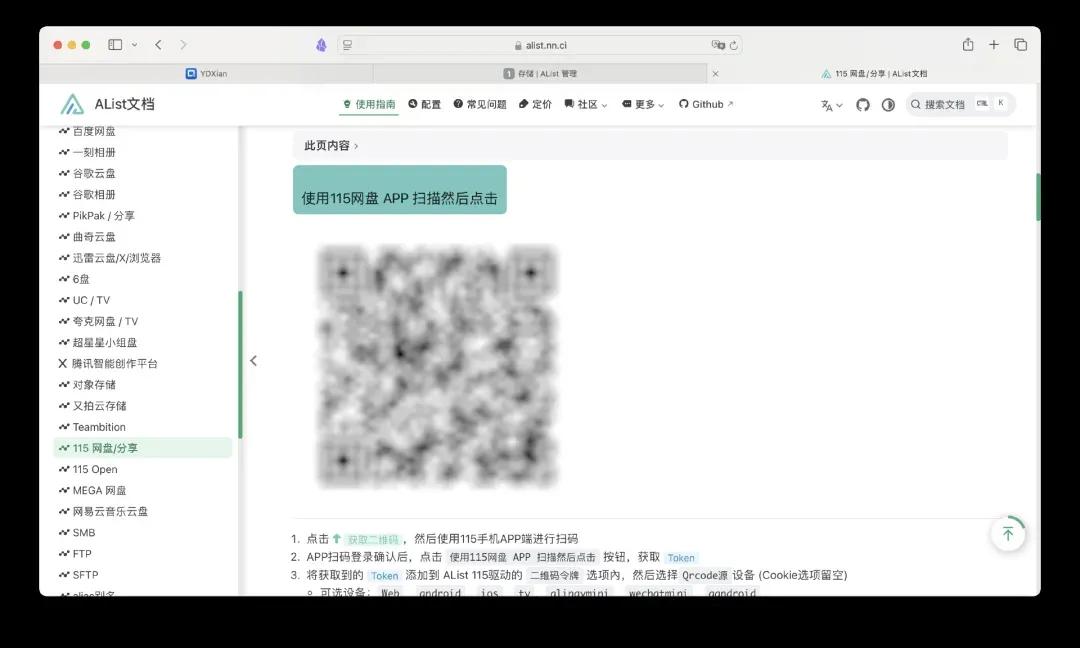Image resolution: width=1080 pixels, height=648 pixels.
Task: Expand the 更多 dropdown menu
Action: (x=643, y=104)
